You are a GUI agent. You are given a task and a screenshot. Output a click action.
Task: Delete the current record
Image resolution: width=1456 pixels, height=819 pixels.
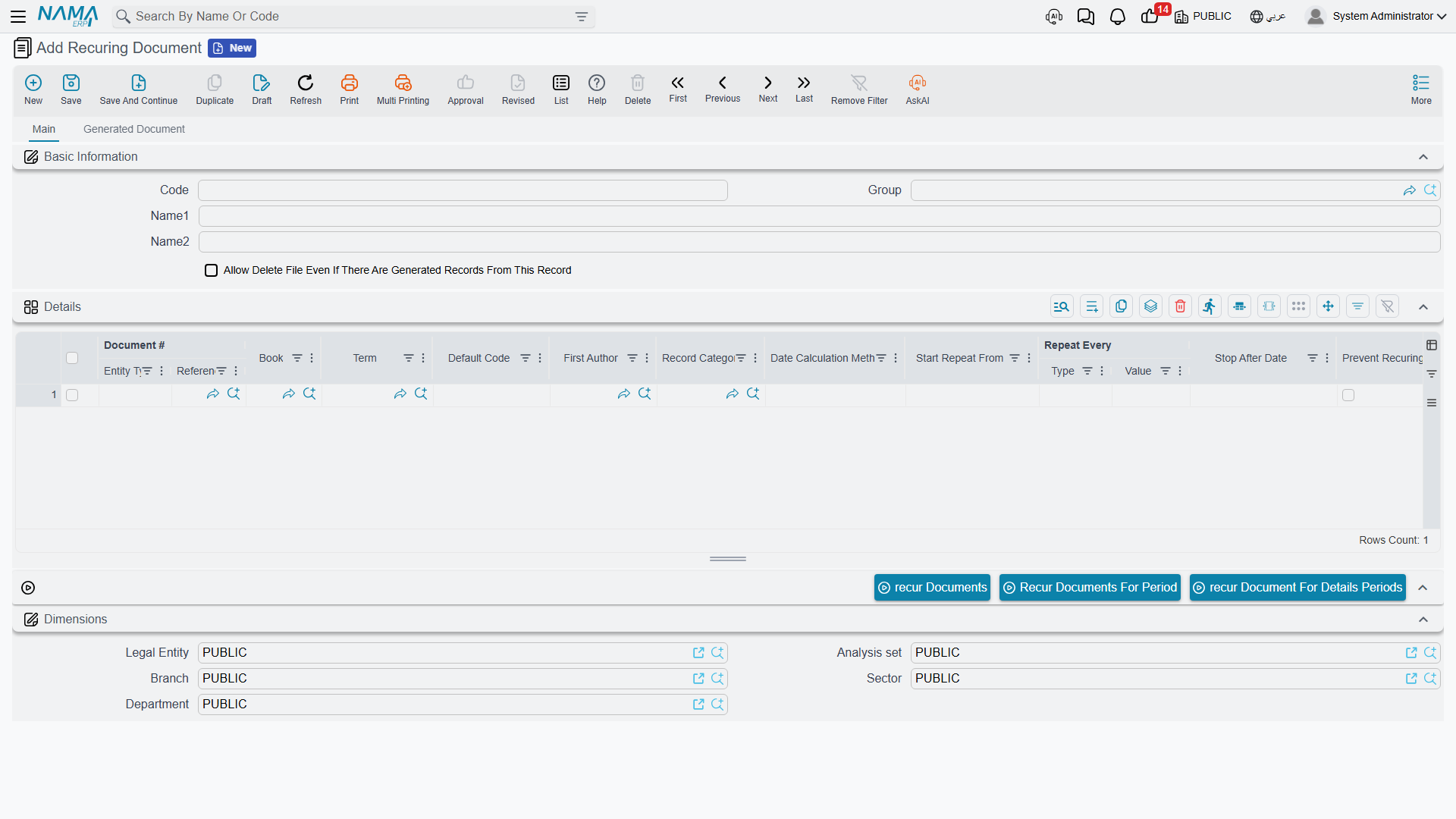pos(638,89)
